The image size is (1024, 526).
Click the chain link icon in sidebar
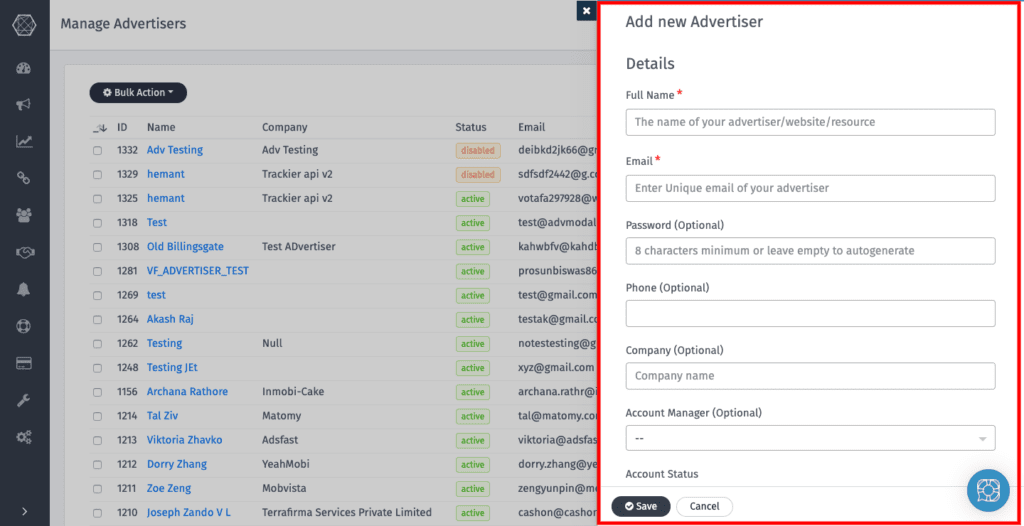(24, 178)
